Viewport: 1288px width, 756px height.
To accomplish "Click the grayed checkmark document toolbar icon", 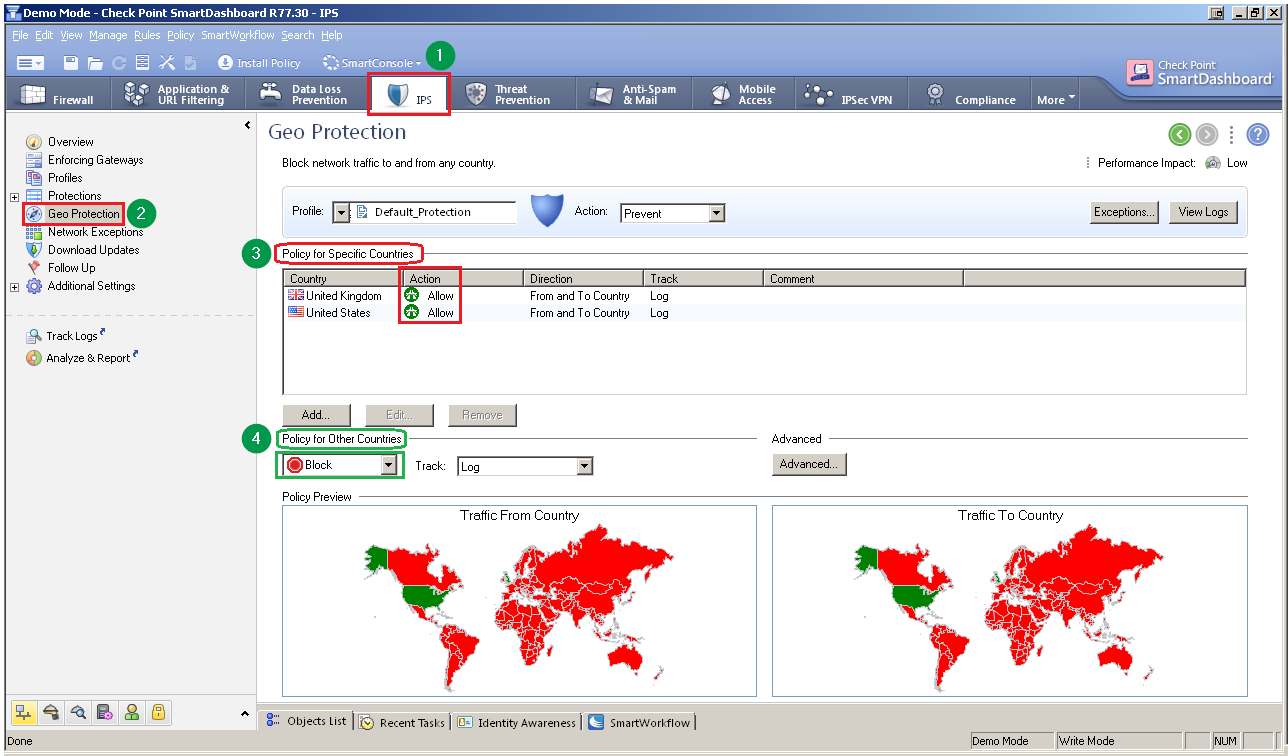I will [x=190, y=63].
